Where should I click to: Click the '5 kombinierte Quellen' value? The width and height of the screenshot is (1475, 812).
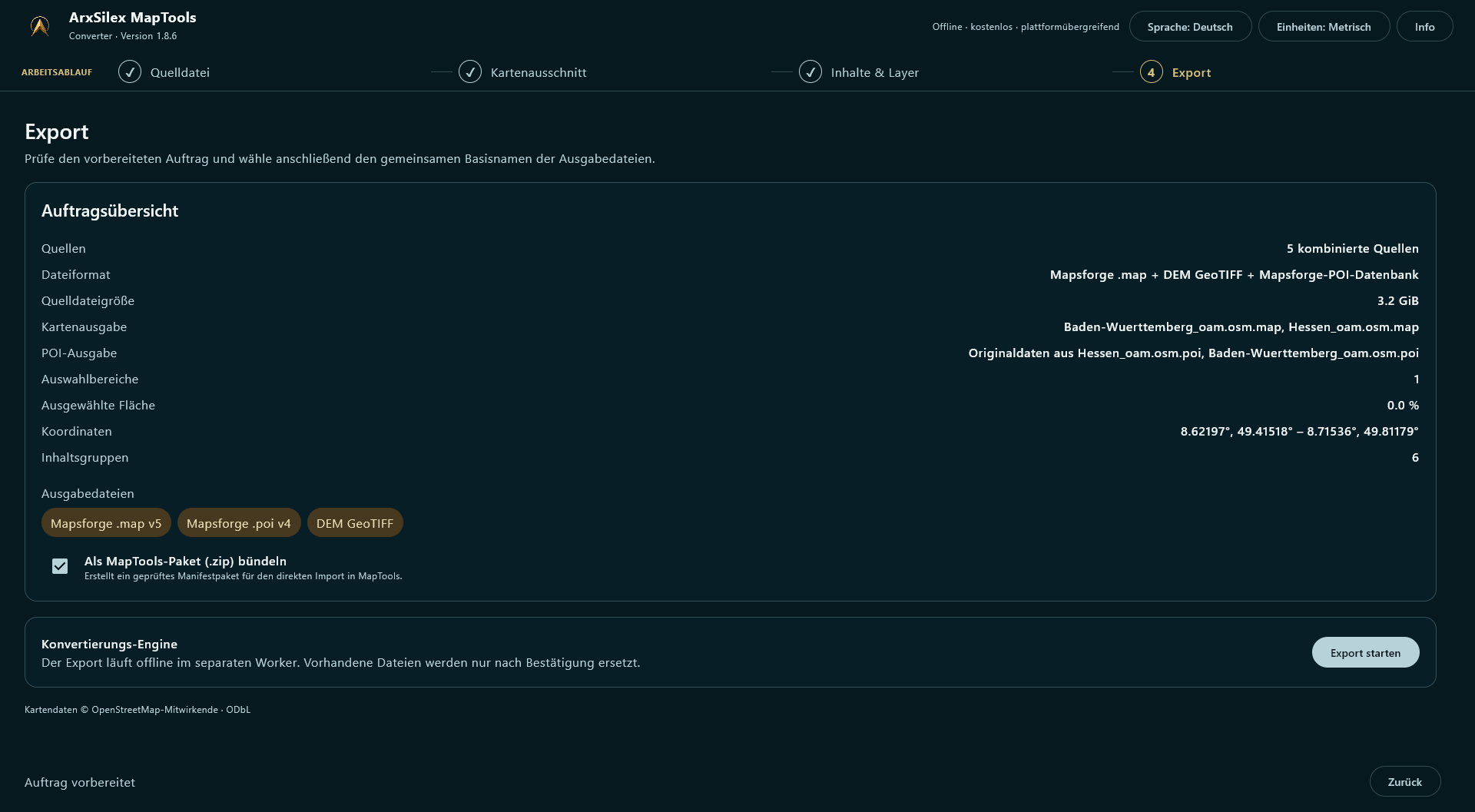1353,249
